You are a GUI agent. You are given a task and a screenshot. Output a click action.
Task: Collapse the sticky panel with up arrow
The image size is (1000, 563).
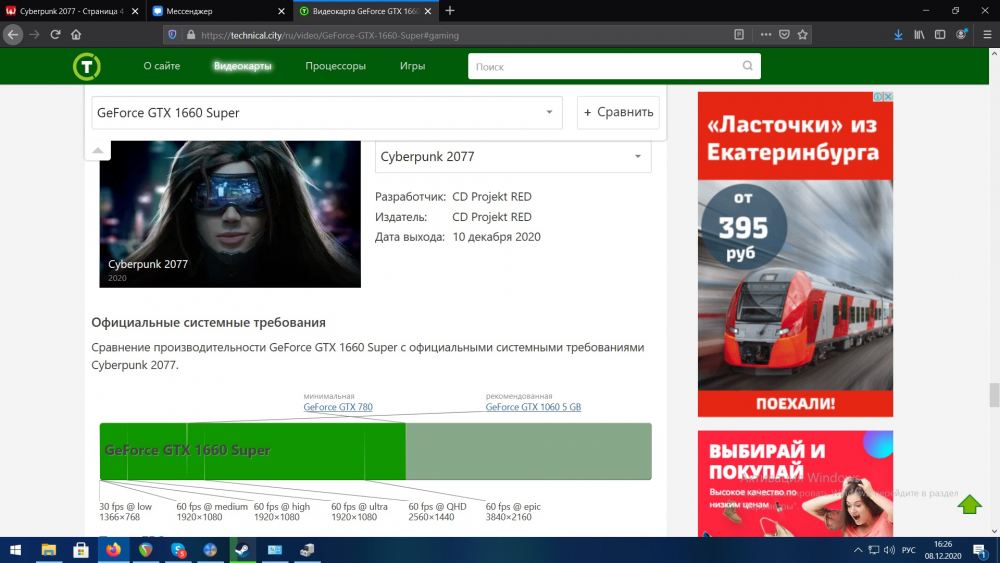98,150
